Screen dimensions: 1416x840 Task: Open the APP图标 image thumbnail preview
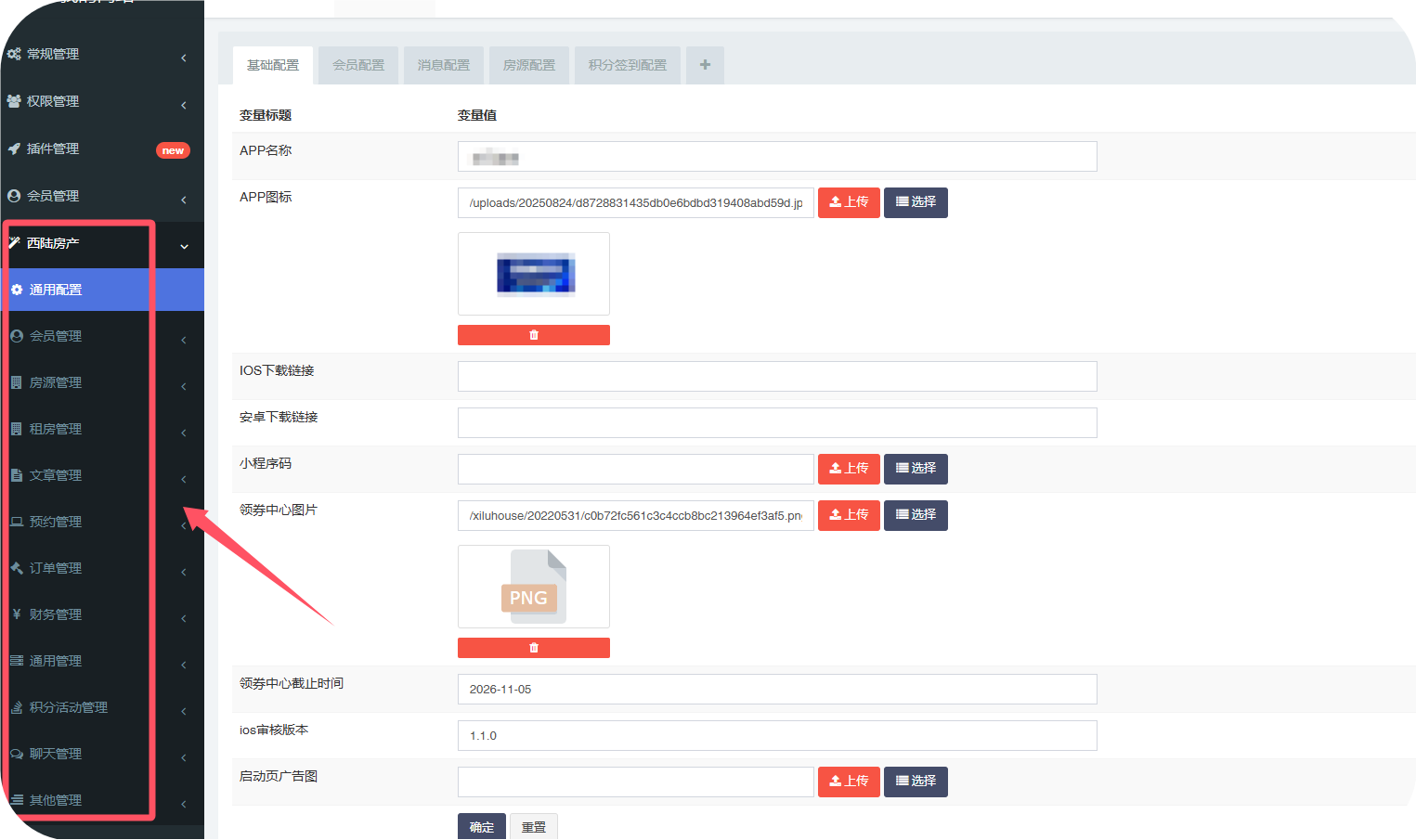point(534,274)
